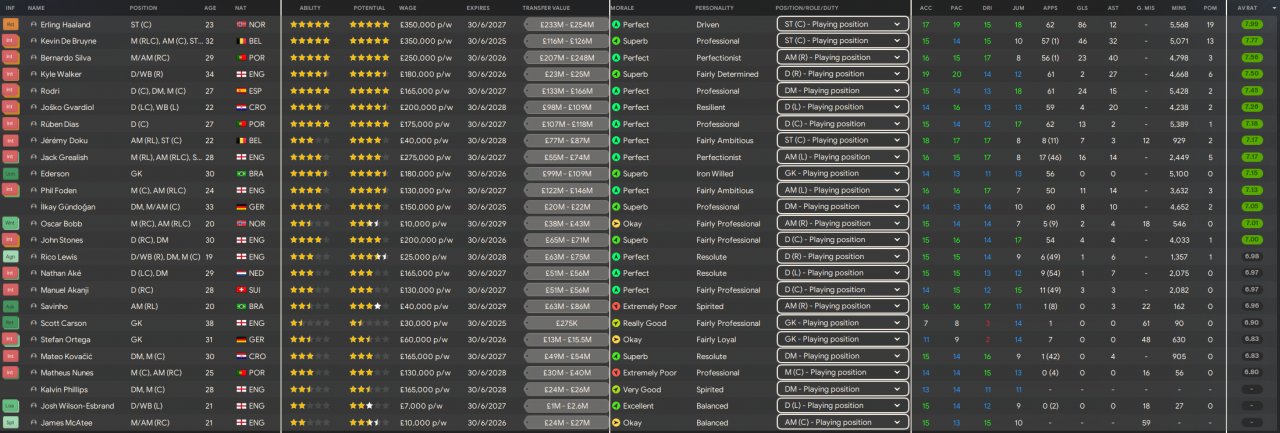Click Scott Carson's Really Good morale icon
Viewport: 1280px width, 433px height.
[x=616, y=323]
